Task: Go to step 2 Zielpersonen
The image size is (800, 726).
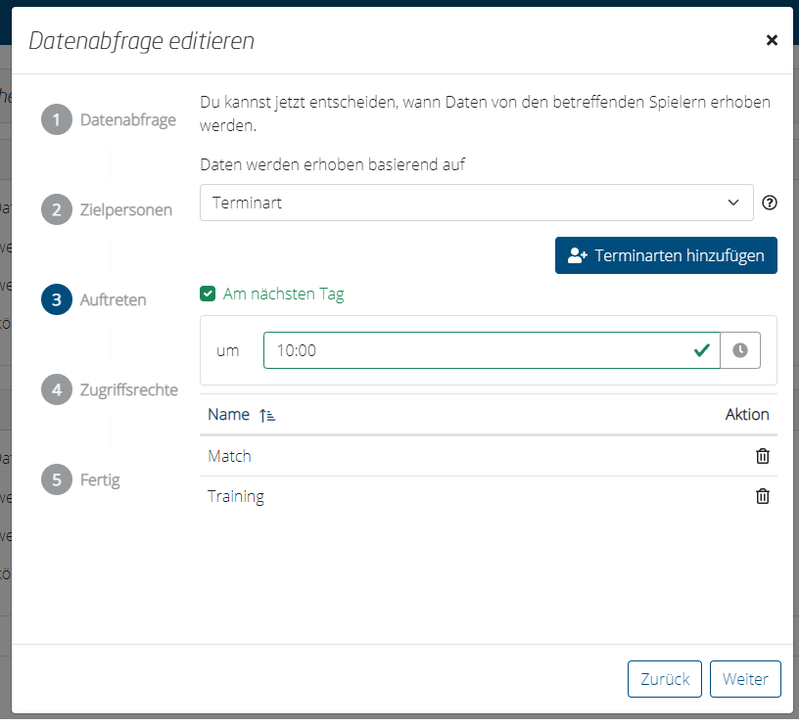Action: [107, 210]
